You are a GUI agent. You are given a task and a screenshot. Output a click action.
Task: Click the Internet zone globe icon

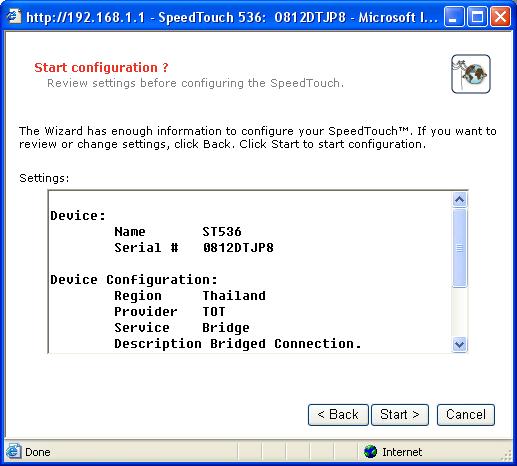point(370,452)
